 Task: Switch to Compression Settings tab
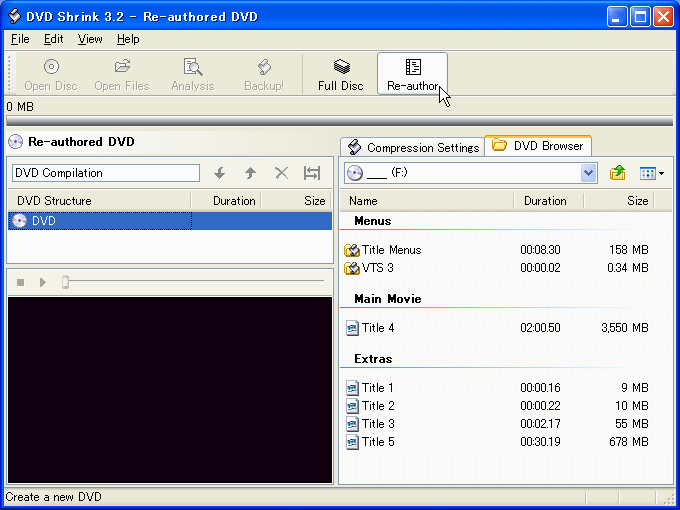[413, 147]
